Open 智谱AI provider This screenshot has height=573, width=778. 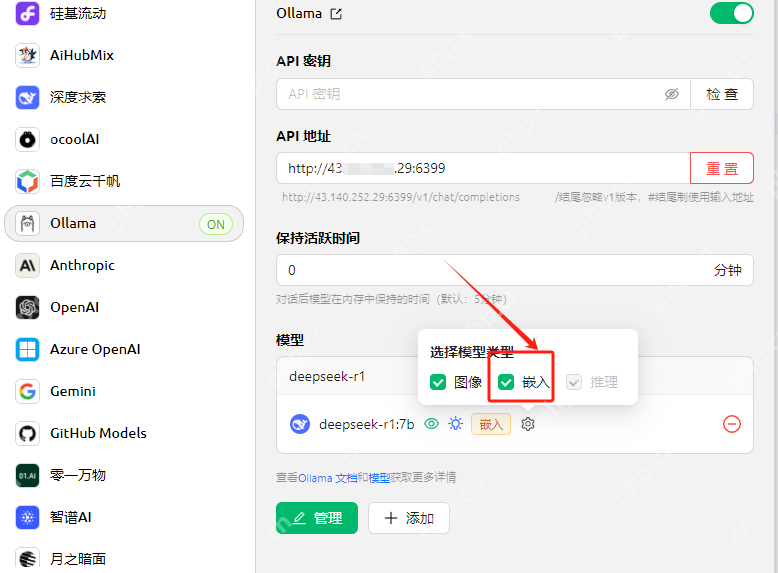coord(124,517)
